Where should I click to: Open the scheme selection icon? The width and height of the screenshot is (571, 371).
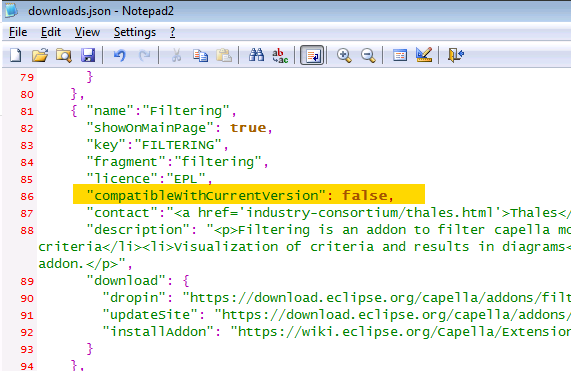(400, 55)
